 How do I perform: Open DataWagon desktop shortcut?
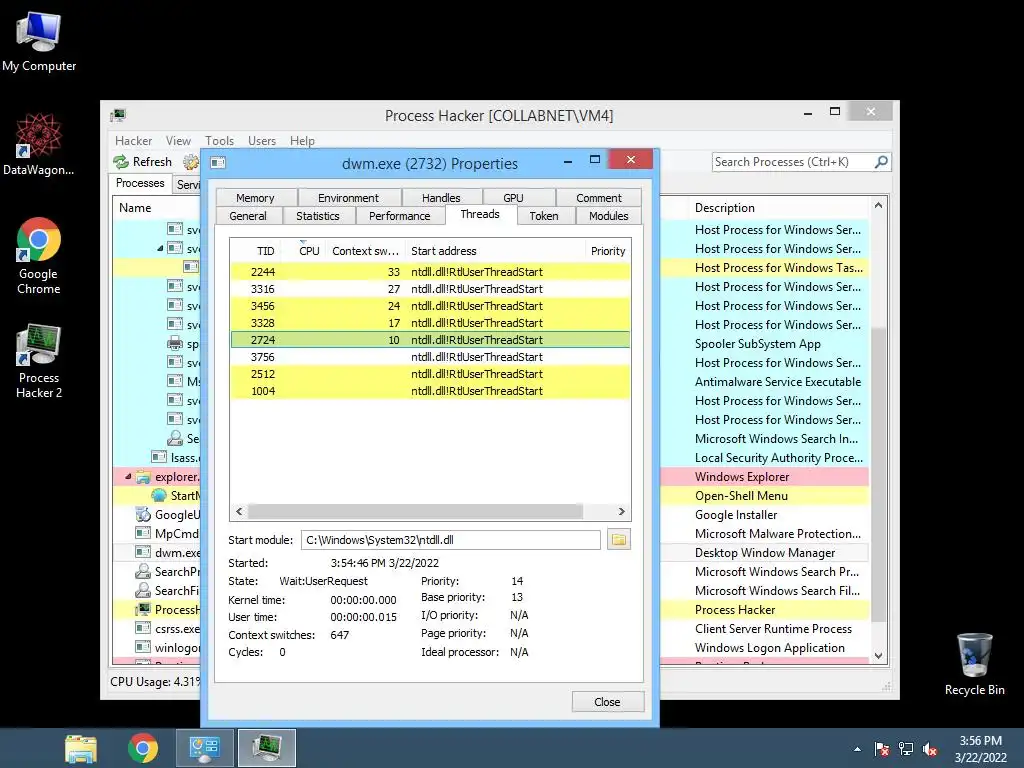(x=39, y=145)
